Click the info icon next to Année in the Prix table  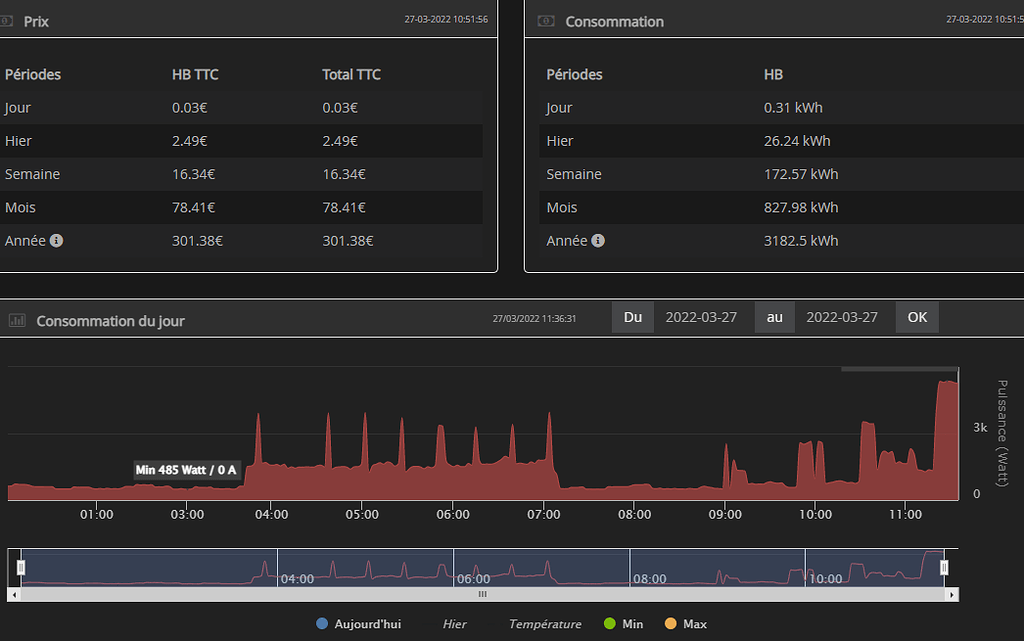click(x=56, y=241)
